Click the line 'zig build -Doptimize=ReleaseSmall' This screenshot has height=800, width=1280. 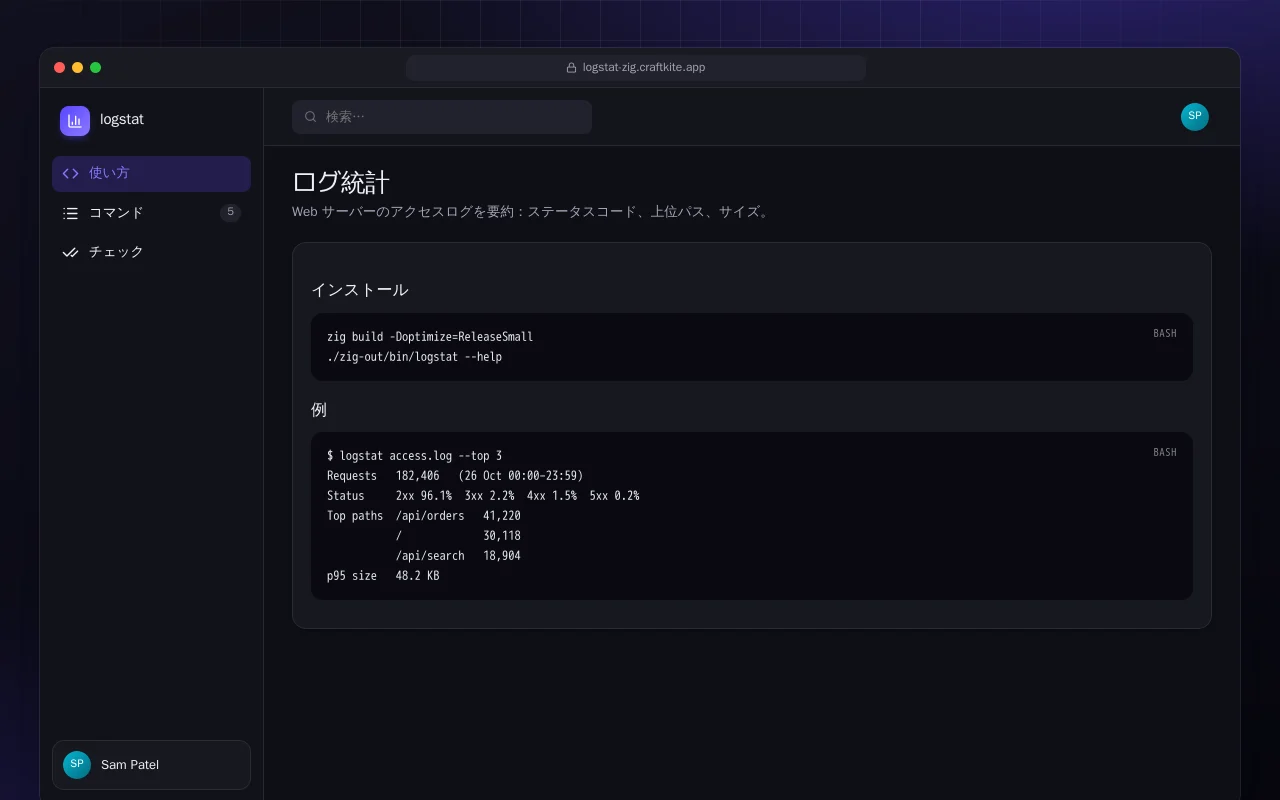point(430,337)
